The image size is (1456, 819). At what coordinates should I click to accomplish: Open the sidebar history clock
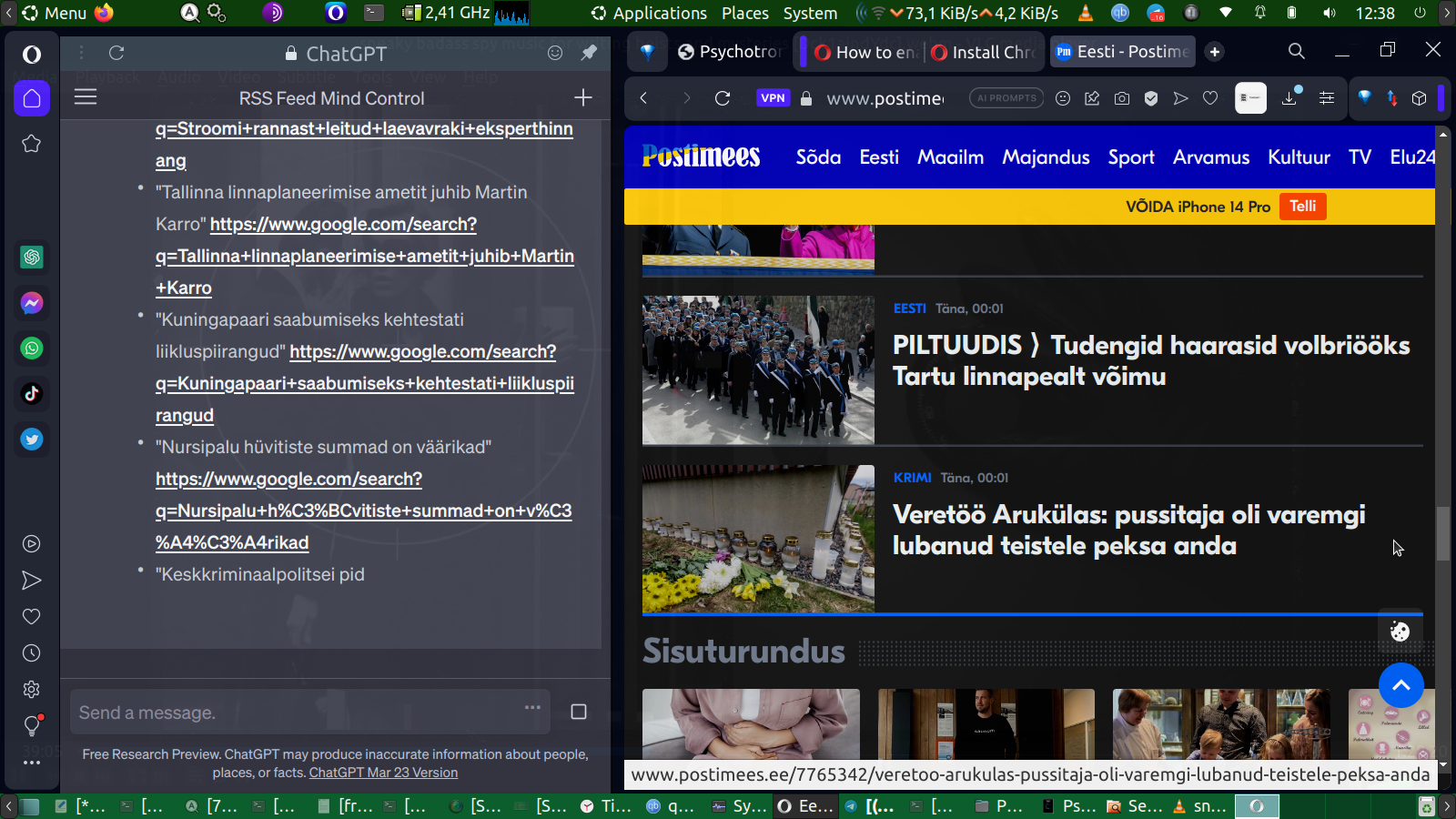coord(32,653)
